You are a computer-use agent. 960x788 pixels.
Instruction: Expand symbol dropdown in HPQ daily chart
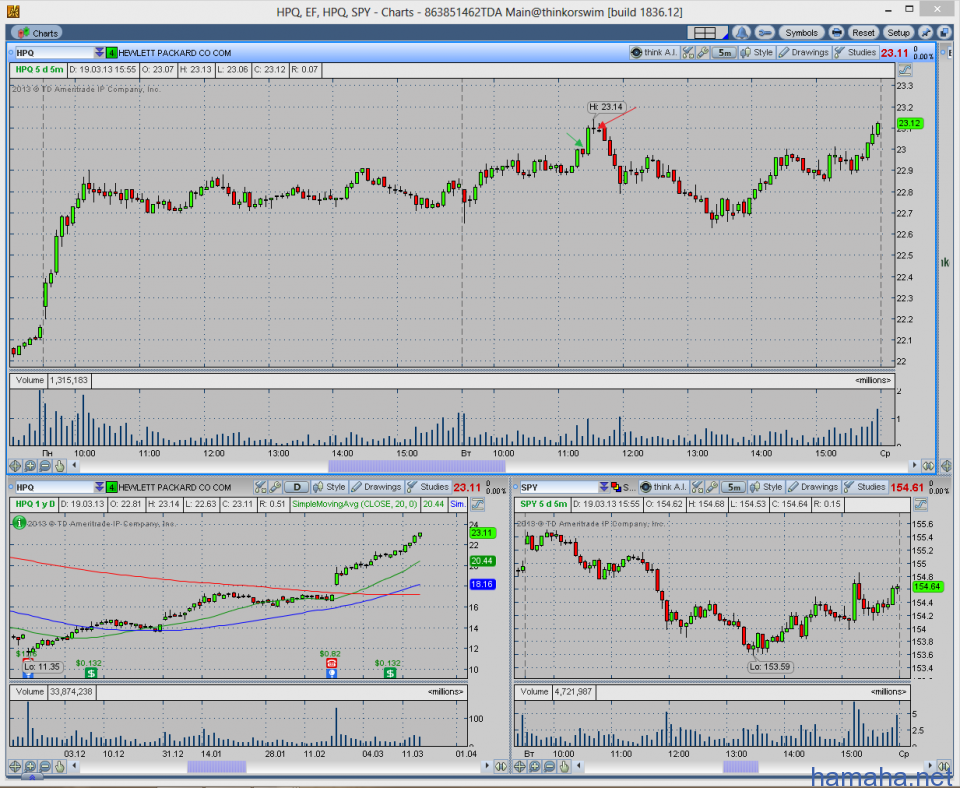tap(99, 487)
